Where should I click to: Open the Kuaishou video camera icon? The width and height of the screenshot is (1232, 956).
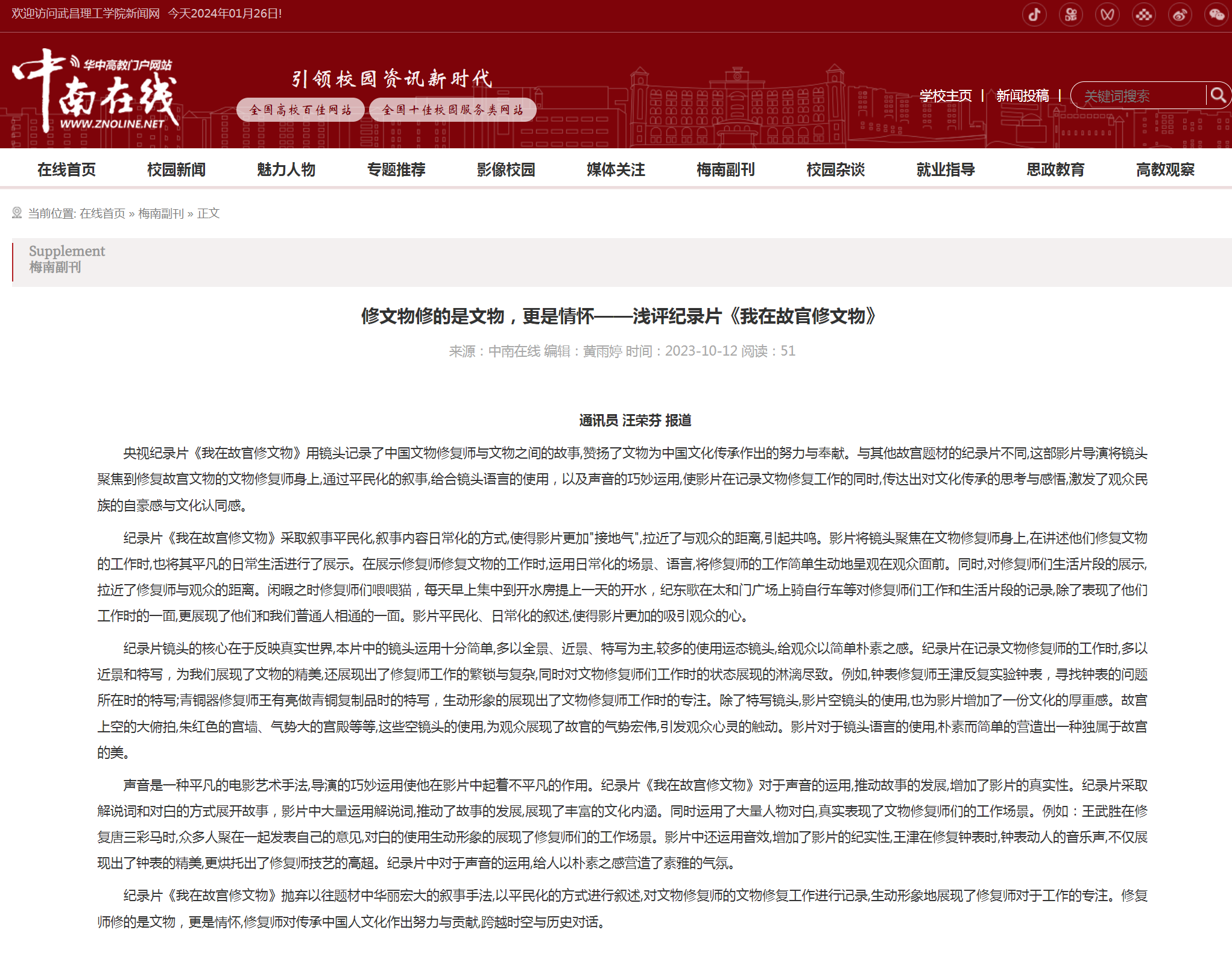click(x=1071, y=14)
